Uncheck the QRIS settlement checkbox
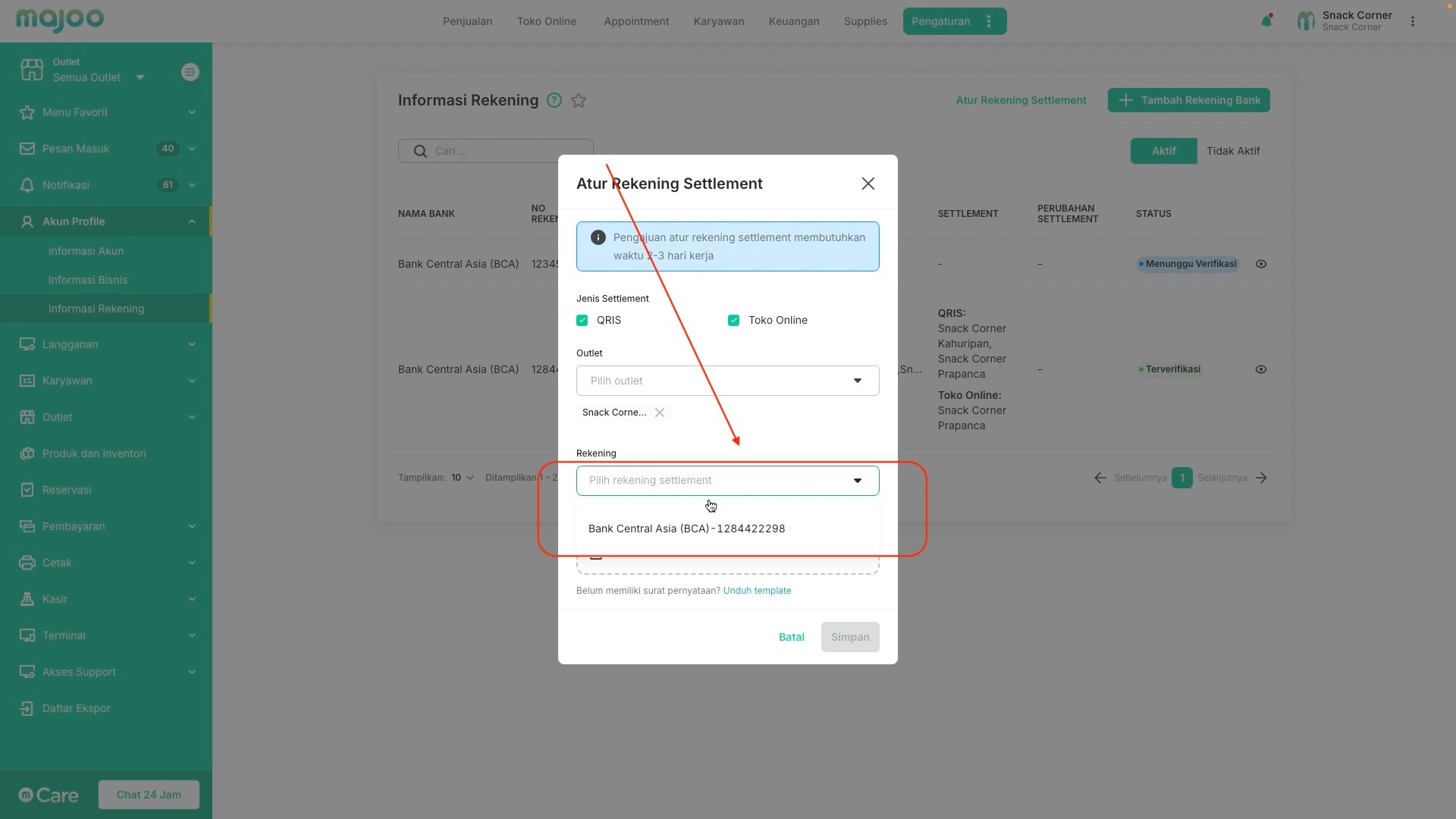The image size is (1456, 819). 582,321
